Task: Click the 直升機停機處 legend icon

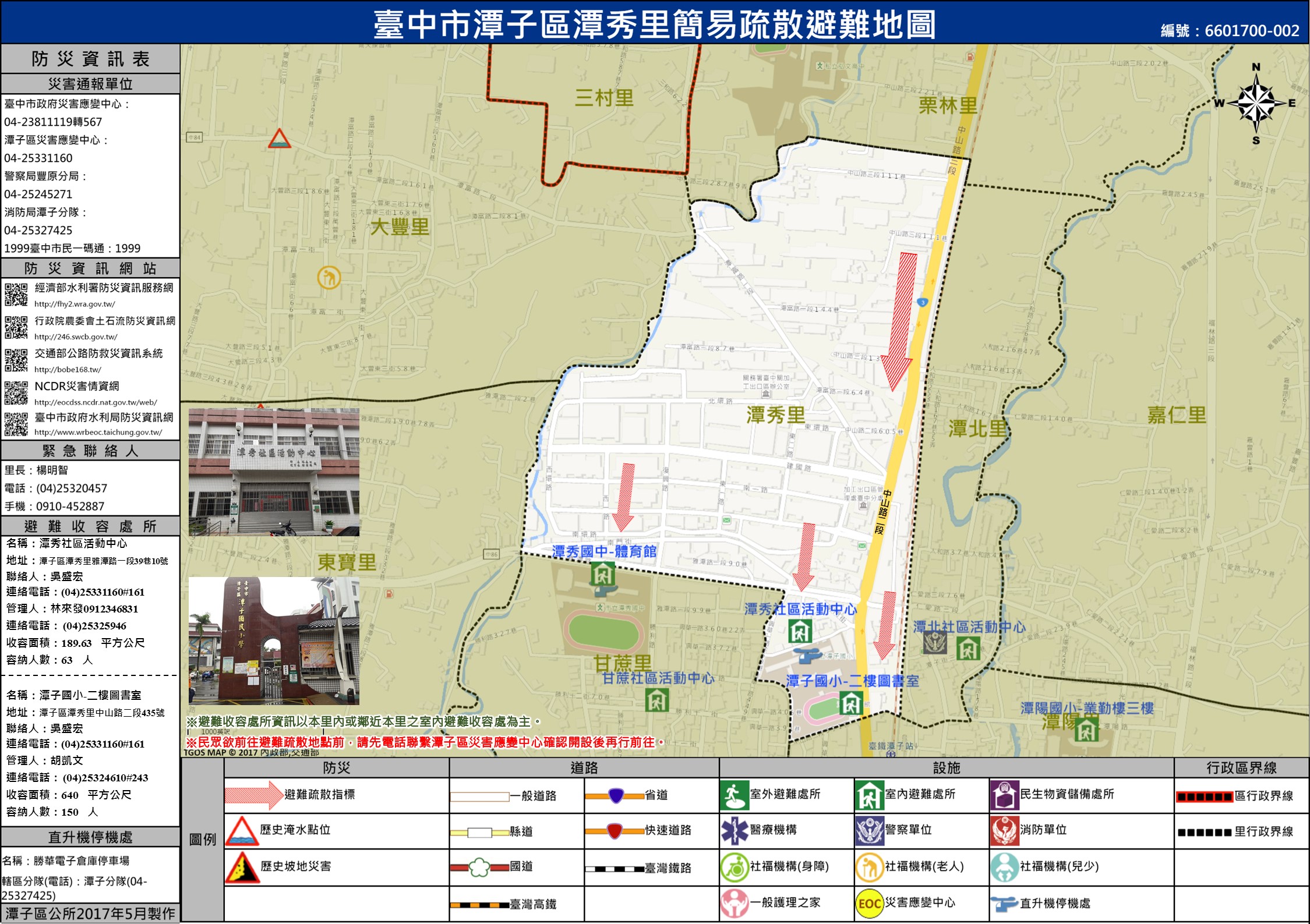Action: point(1004,904)
